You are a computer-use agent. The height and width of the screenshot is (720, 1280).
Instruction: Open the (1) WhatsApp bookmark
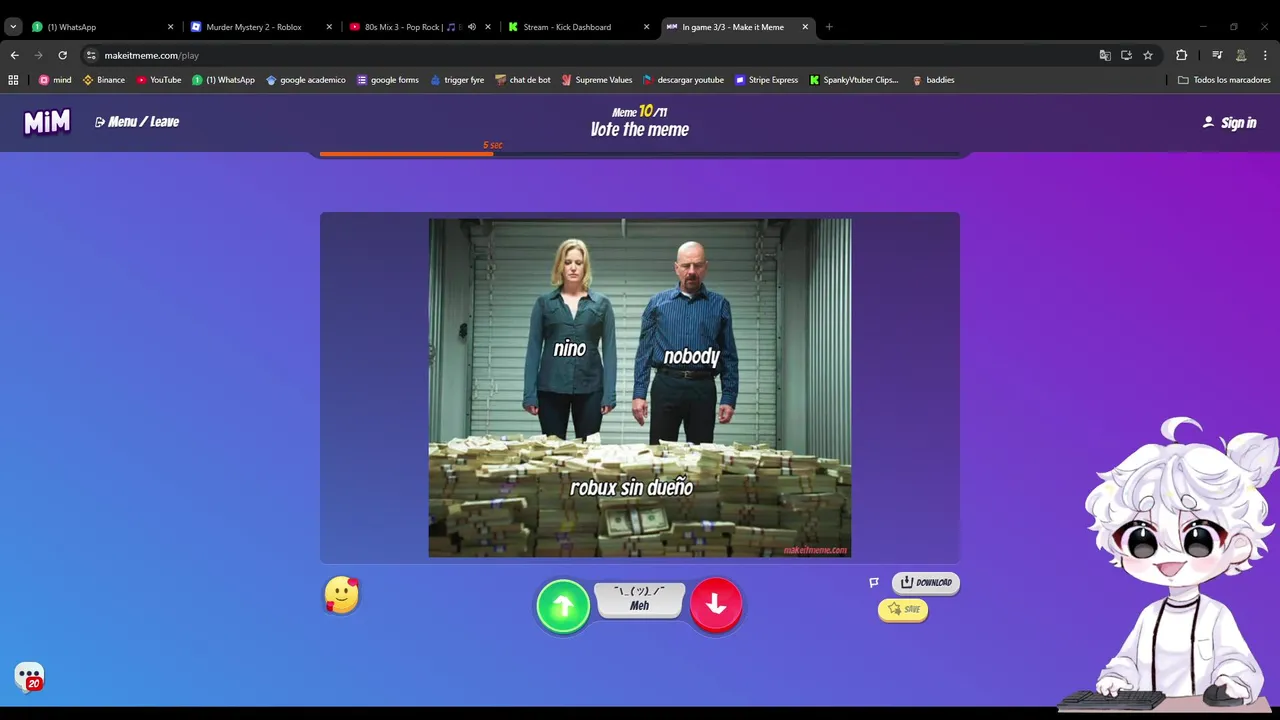(224, 80)
